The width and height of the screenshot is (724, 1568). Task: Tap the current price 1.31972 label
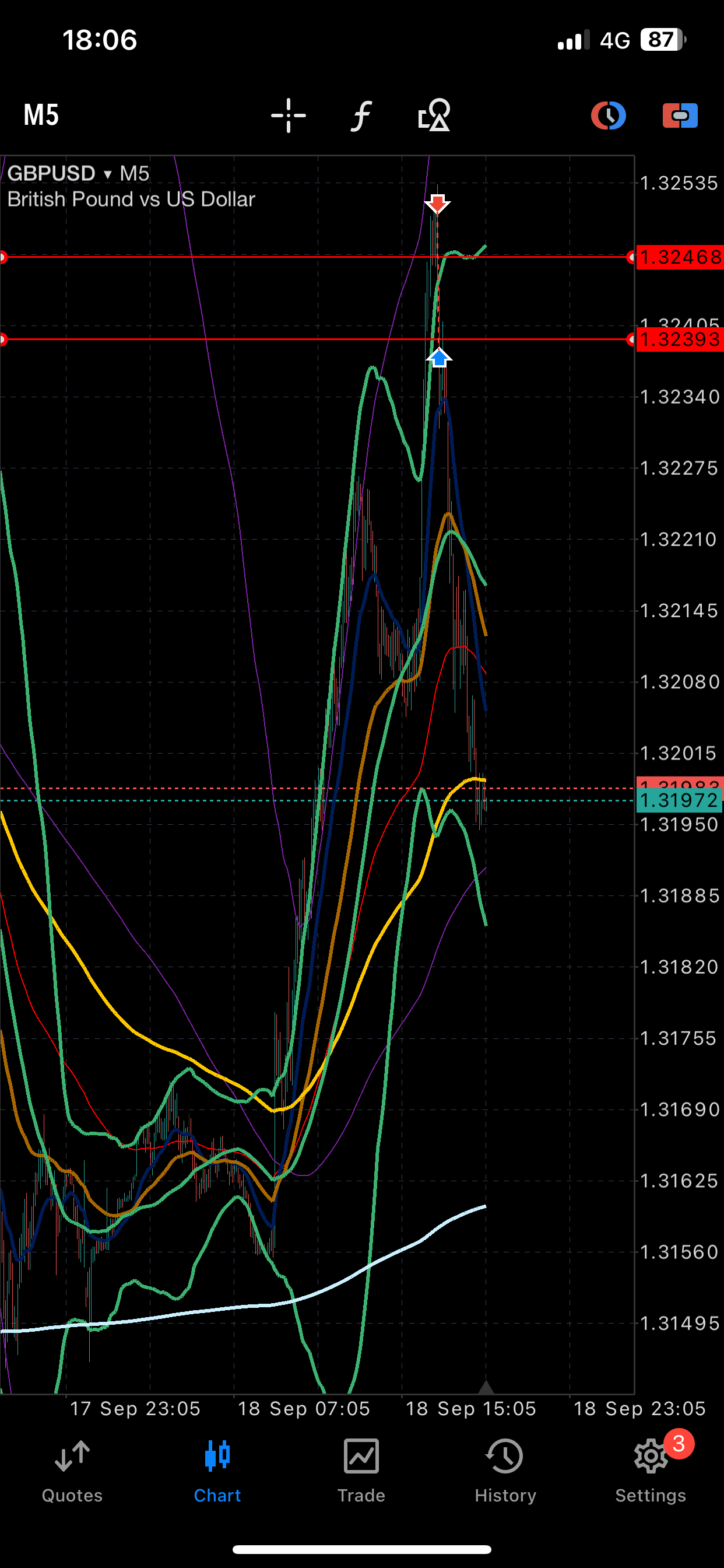pyautogui.click(x=679, y=800)
